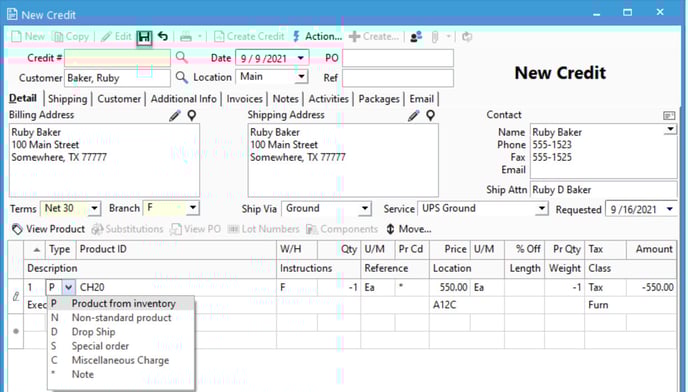Choose Special order from the Type list

pyautogui.click(x=121, y=346)
